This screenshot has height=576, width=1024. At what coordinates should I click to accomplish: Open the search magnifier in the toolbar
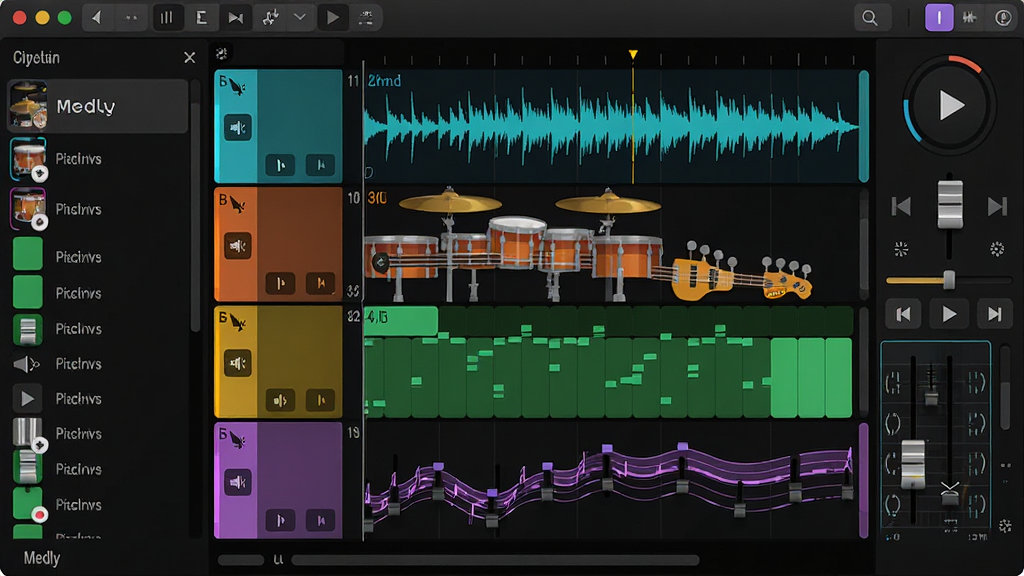[x=870, y=18]
